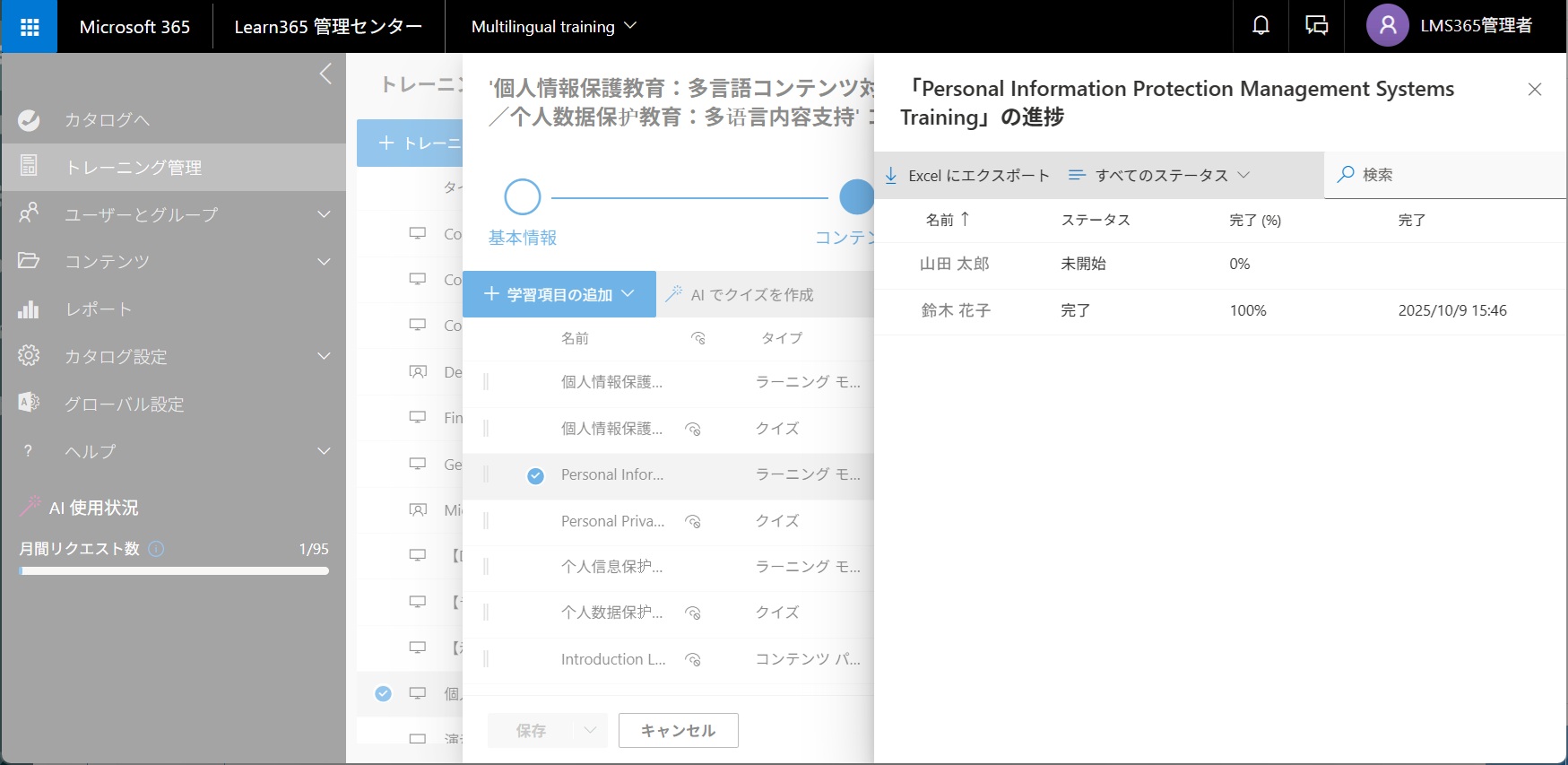
Task: Click the eye icon in the Personal Priva... row
Action: (x=693, y=521)
